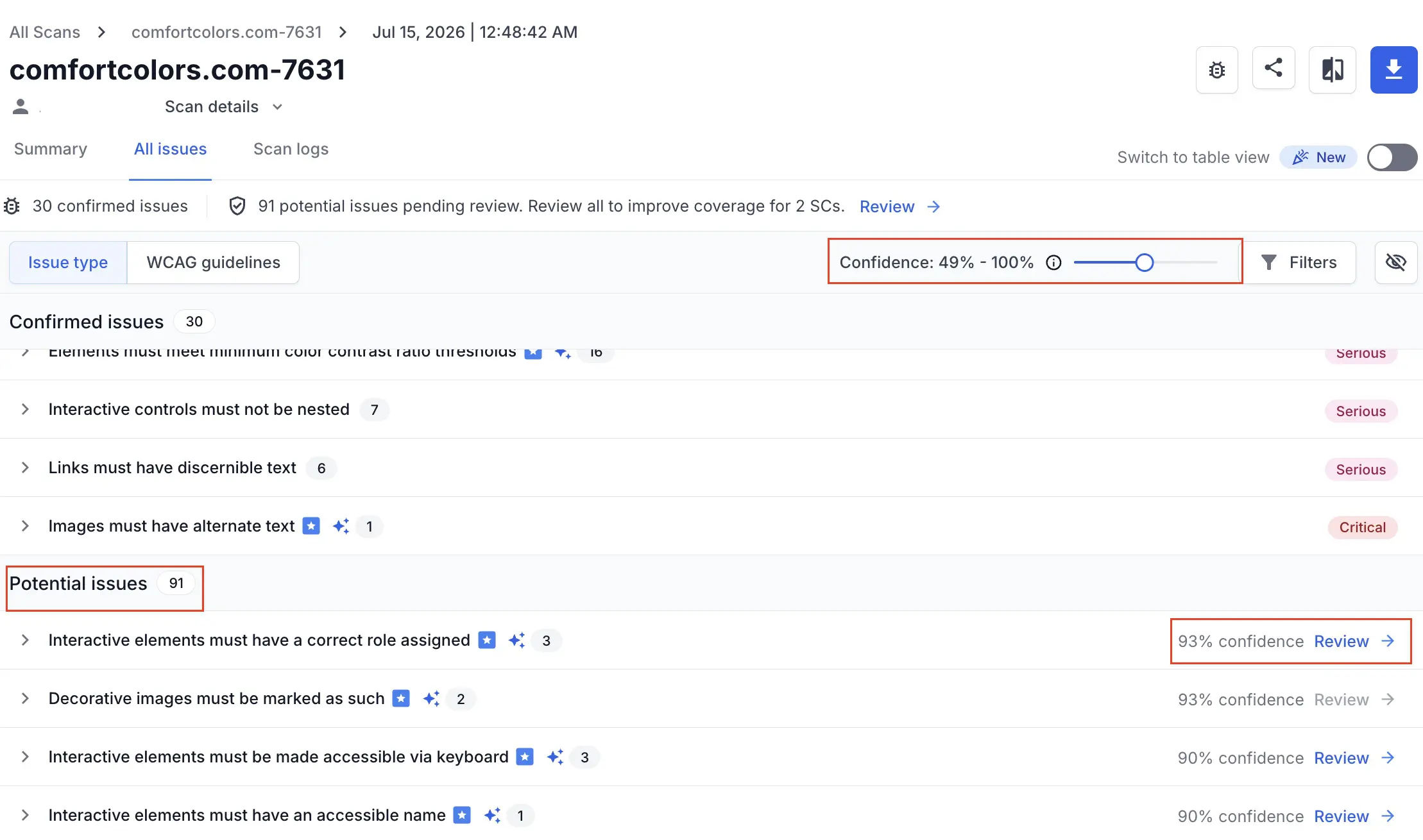Image resolution: width=1423 pixels, height=840 pixels.
Task: Click the unfilled right part of confidence slider
Action: tap(1185, 262)
